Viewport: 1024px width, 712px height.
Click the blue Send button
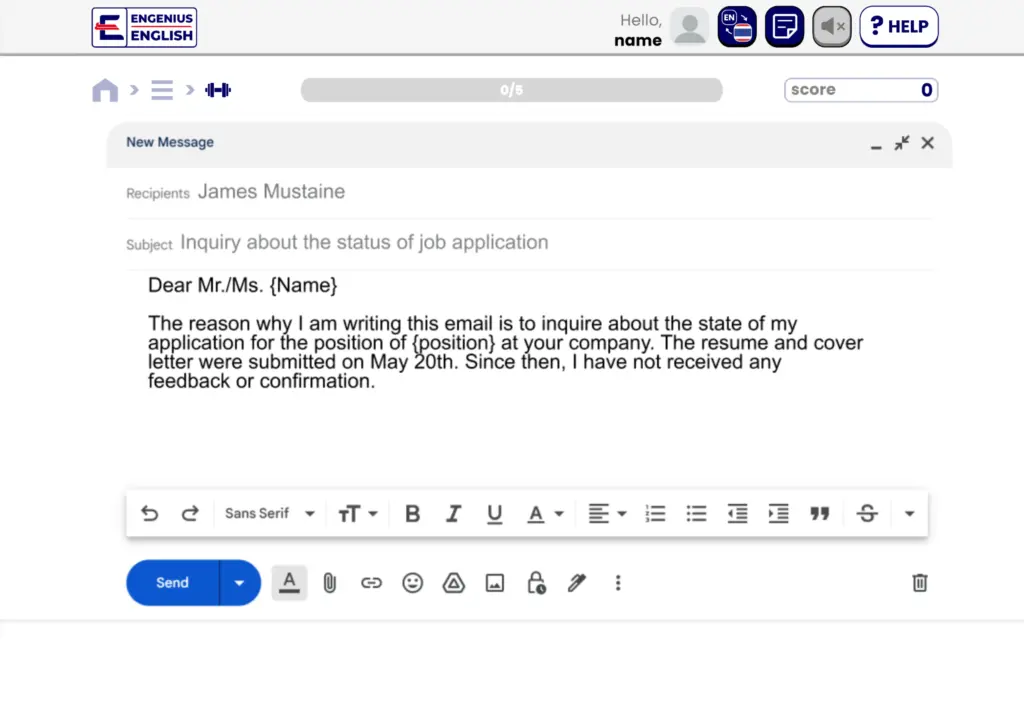[x=172, y=583]
